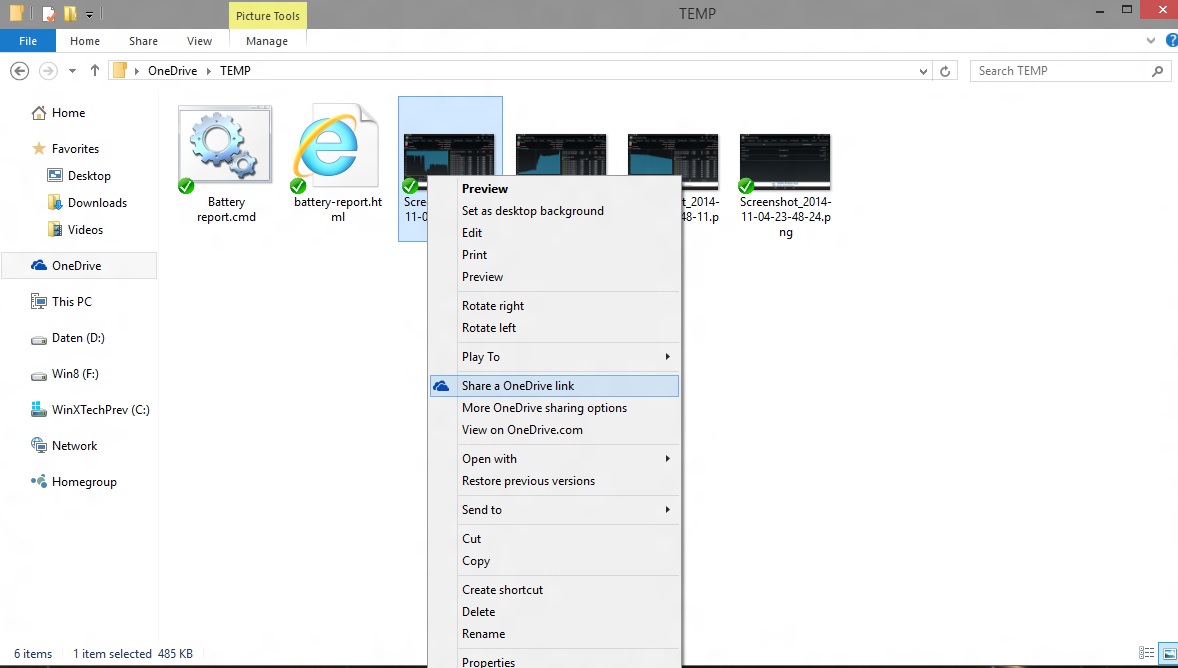The image size is (1178, 668).
Task: Choose Rotate right
Action: pos(554,306)
